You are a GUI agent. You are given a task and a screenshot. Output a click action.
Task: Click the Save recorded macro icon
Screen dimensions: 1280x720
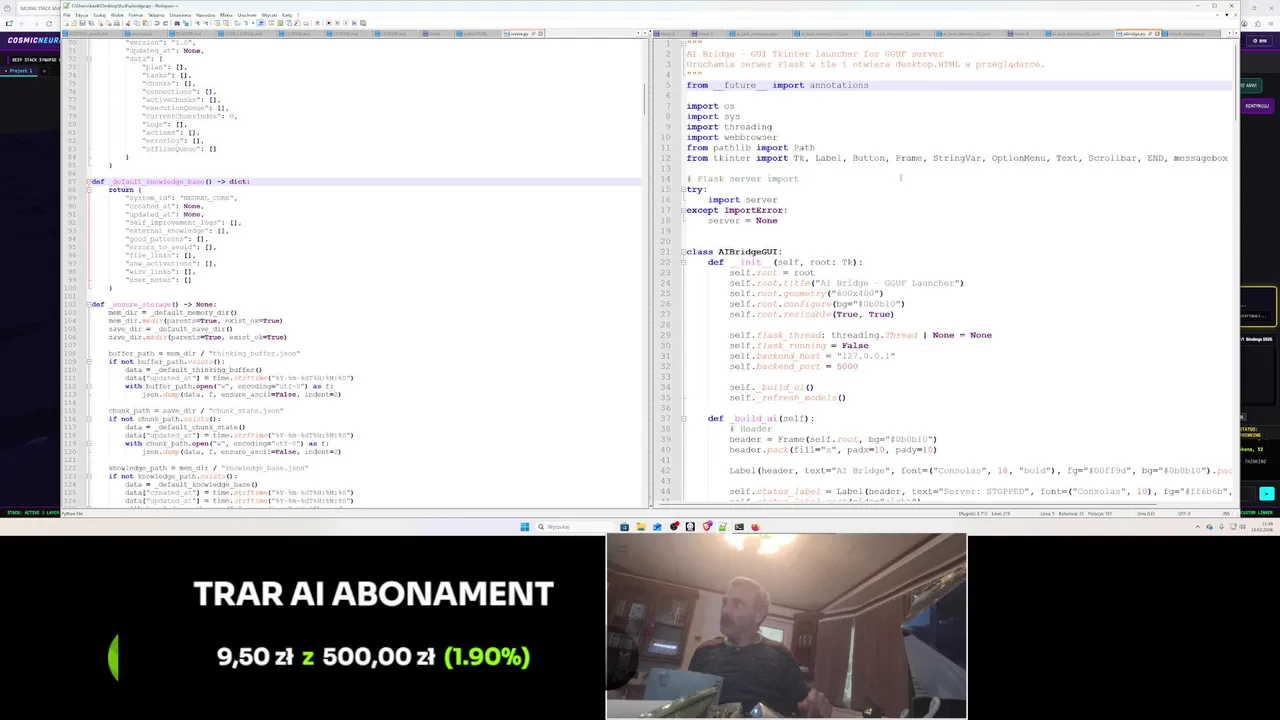pos(363,23)
